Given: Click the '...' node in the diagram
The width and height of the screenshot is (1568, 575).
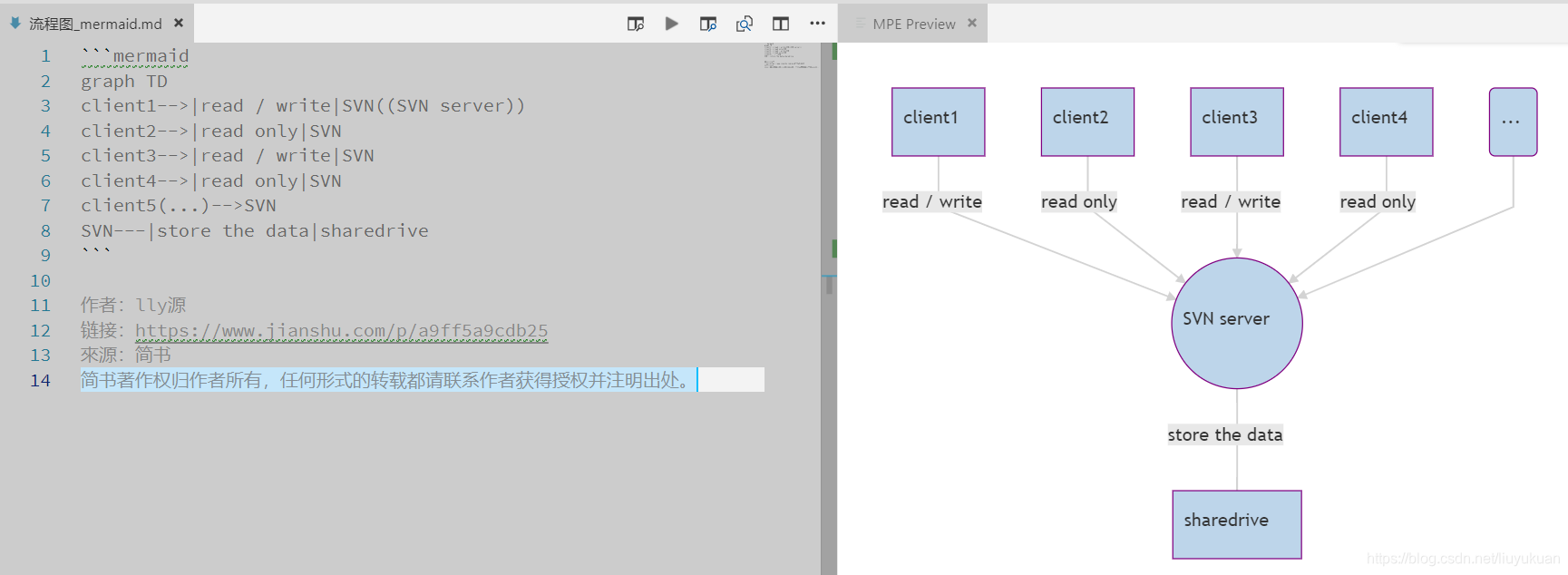Looking at the screenshot, I should 1513,122.
